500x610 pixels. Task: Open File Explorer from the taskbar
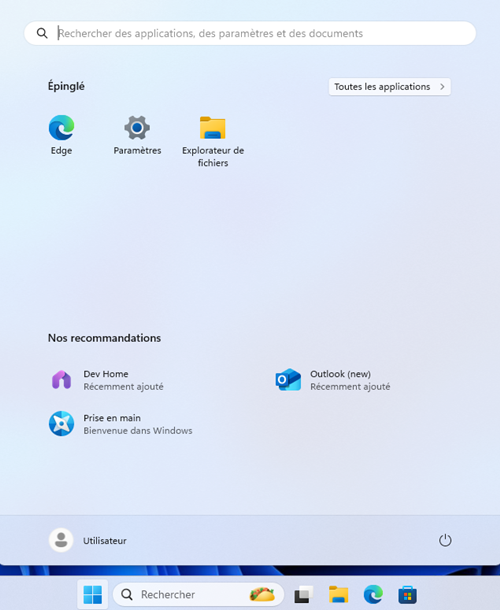point(338,594)
